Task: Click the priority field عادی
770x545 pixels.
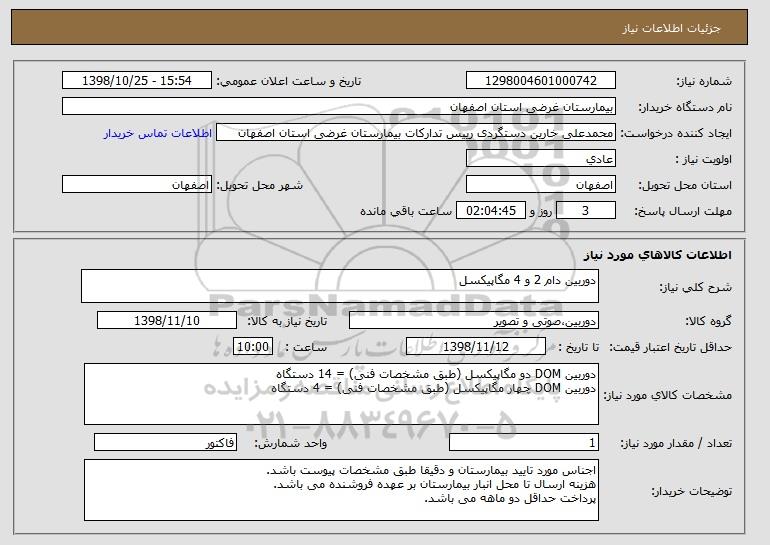Action: point(541,159)
